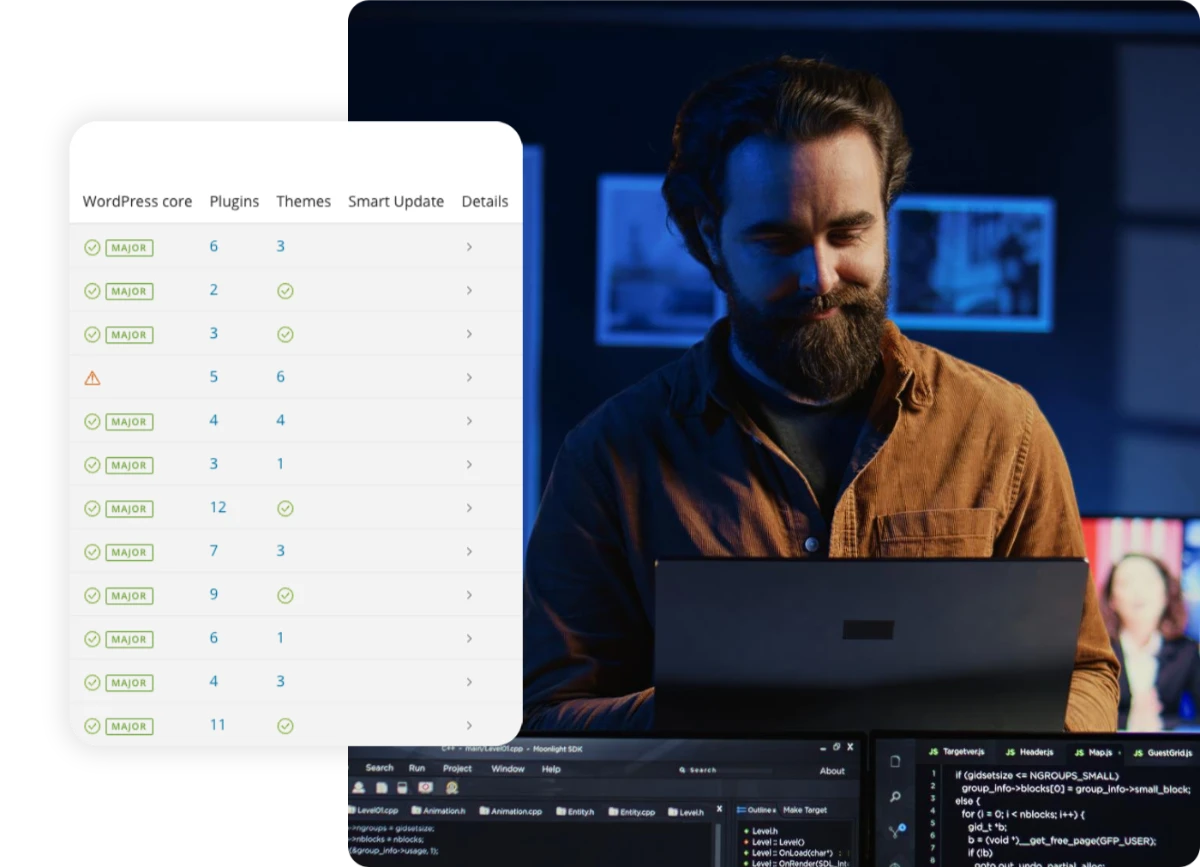Click the MAJOR badge in the 2-plugins row
The image size is (1200, 867).
(x=129, y=291)
